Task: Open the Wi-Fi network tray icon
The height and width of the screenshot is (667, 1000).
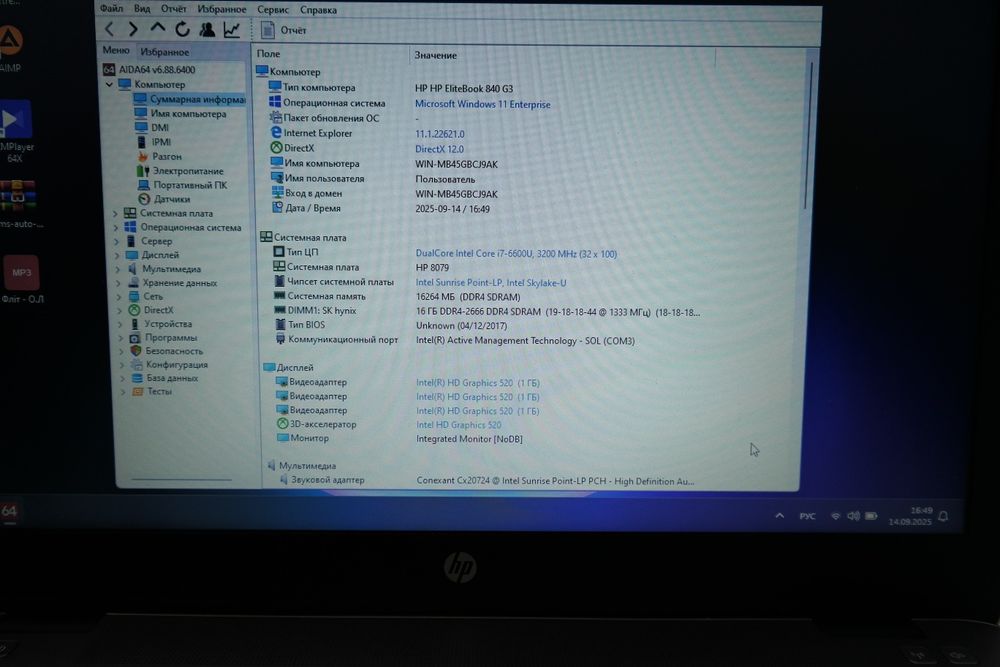Action: [x=835, y=516]
